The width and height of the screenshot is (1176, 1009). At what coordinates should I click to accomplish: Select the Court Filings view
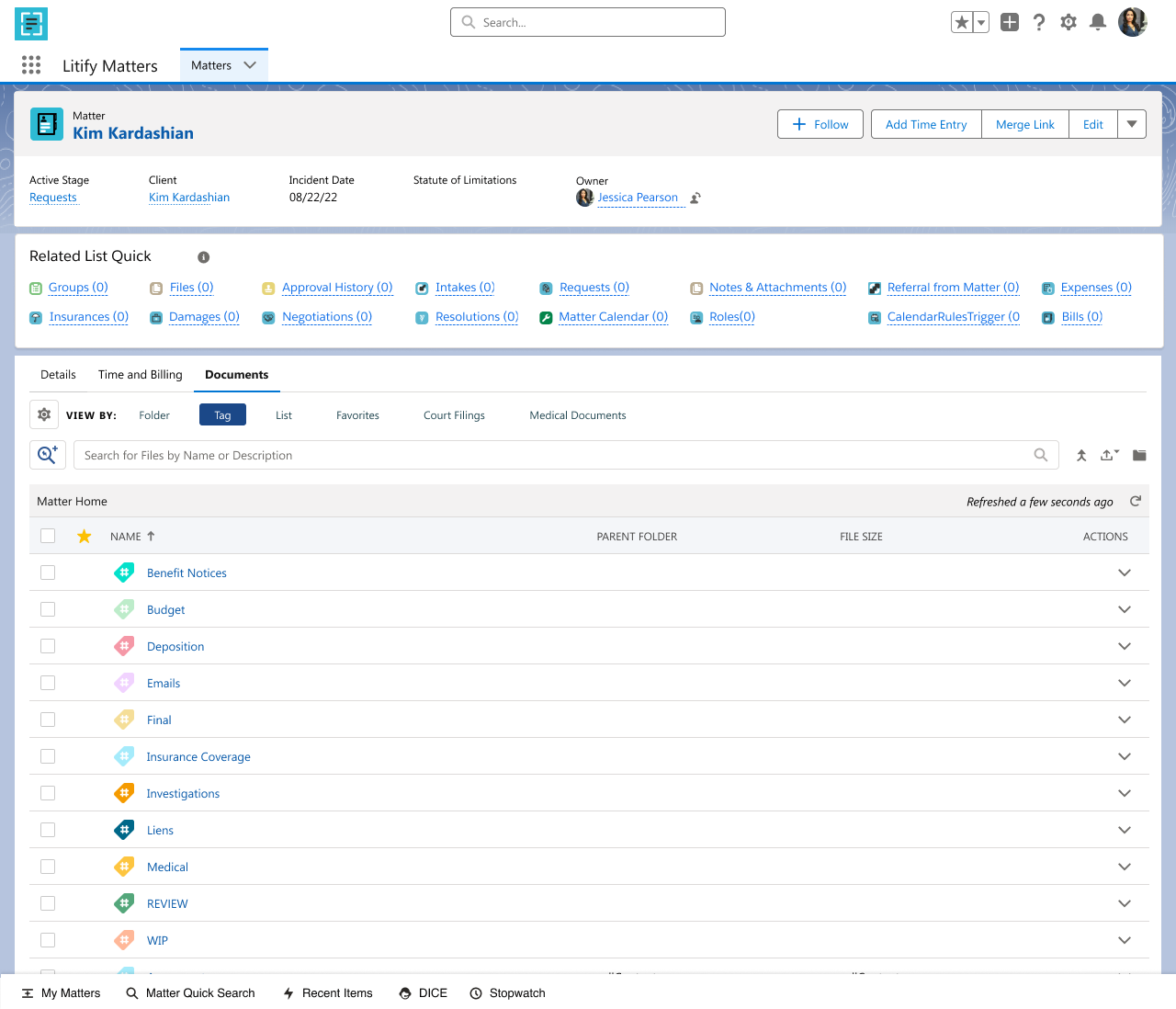(454, 415)
